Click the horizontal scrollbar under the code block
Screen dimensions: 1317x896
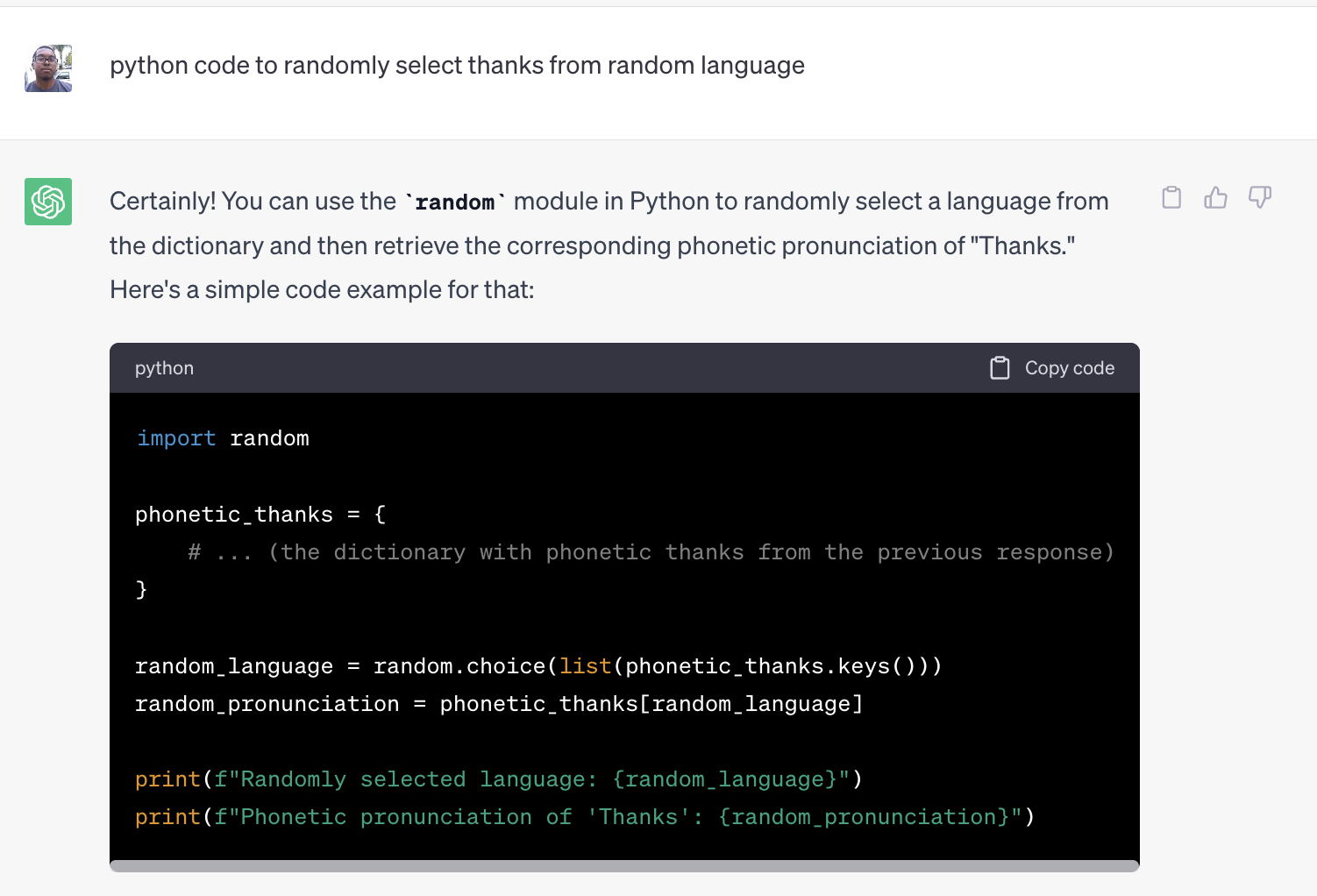(x=624, y=866)
